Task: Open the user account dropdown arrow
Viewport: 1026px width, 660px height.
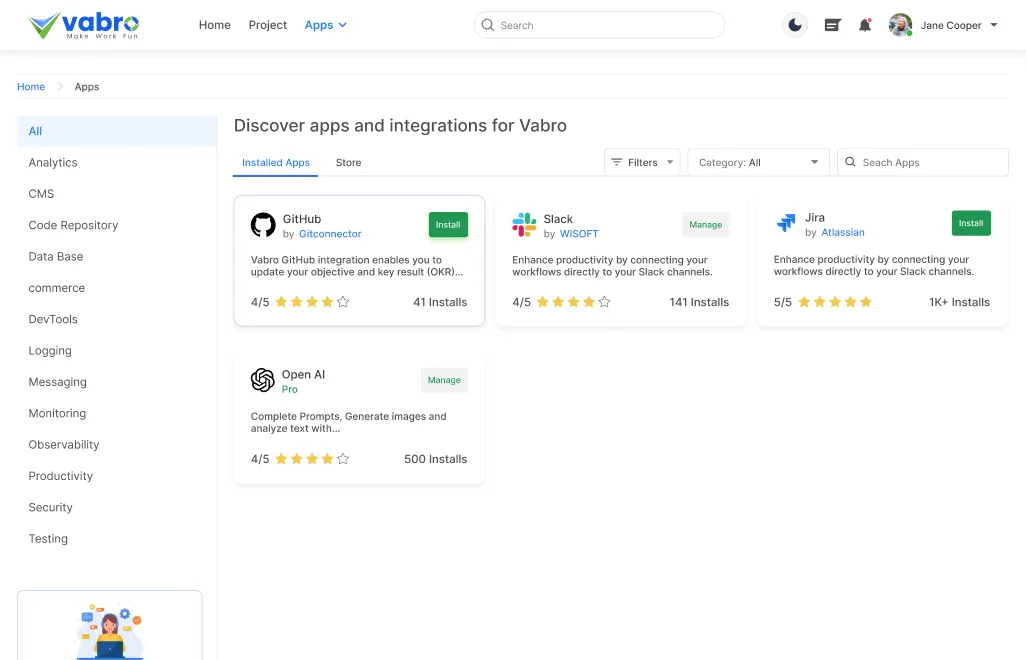Action: pyautogui.click(x=993, y=25)
